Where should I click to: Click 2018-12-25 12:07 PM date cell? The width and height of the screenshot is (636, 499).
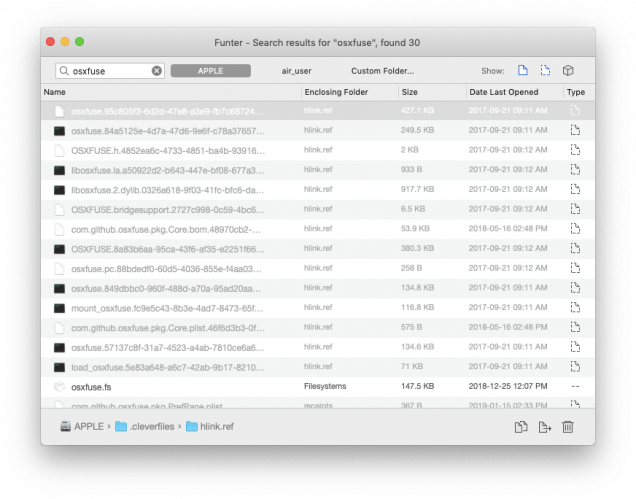click(508, 386)
